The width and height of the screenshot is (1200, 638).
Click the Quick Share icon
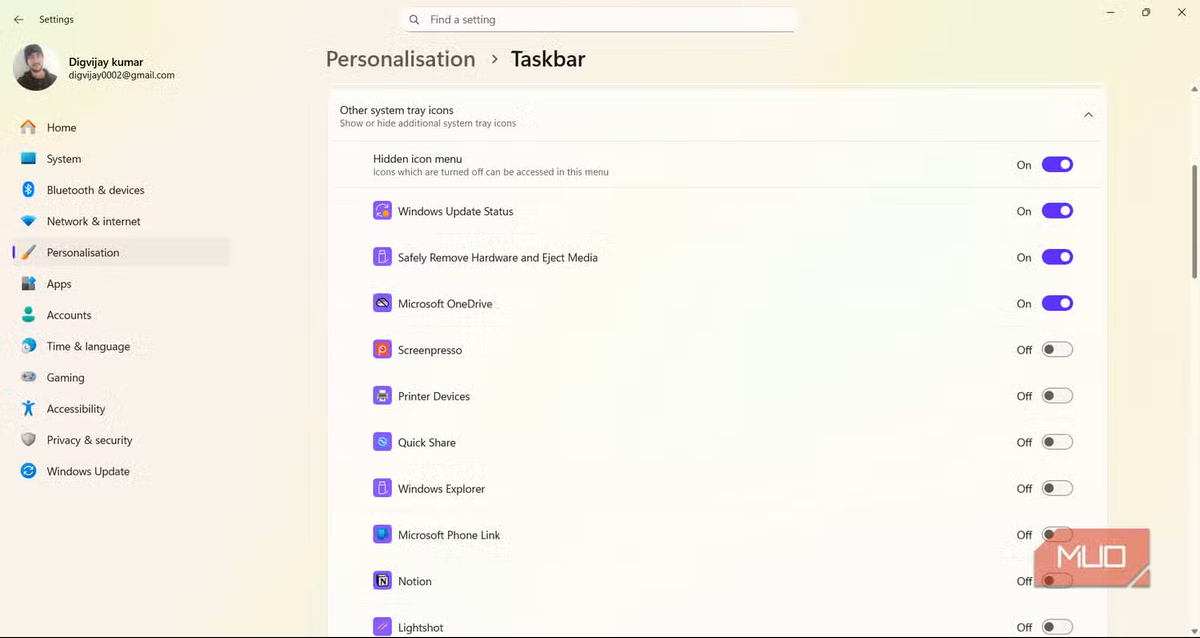pyautogui.click(x=382, y=442)
